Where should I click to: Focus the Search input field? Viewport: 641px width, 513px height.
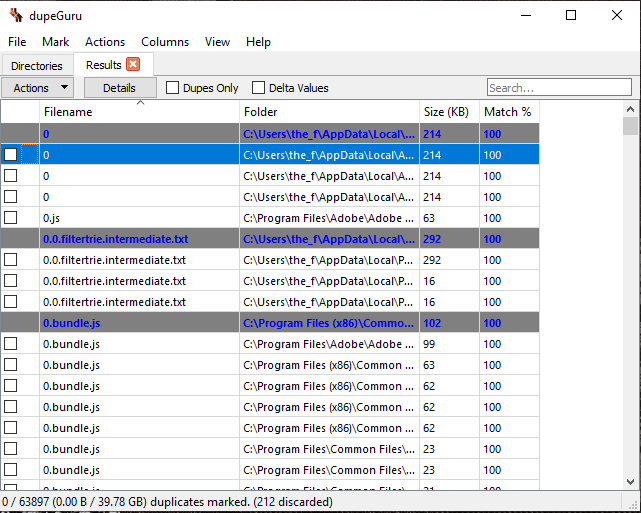(559, 87)
